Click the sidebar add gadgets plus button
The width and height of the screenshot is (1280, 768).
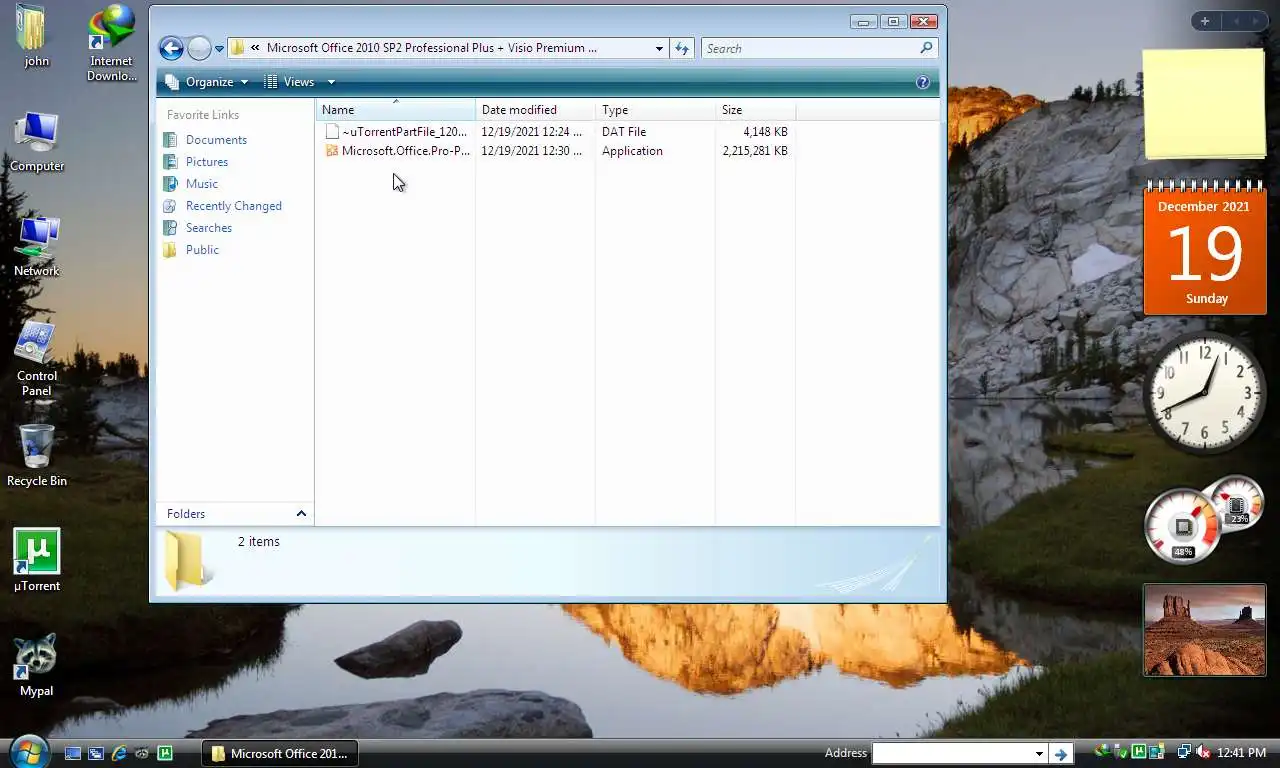point(1205,21)
